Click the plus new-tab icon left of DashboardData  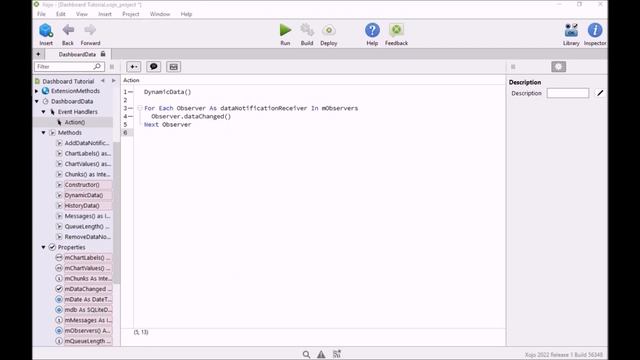click(x=38, y=54)
